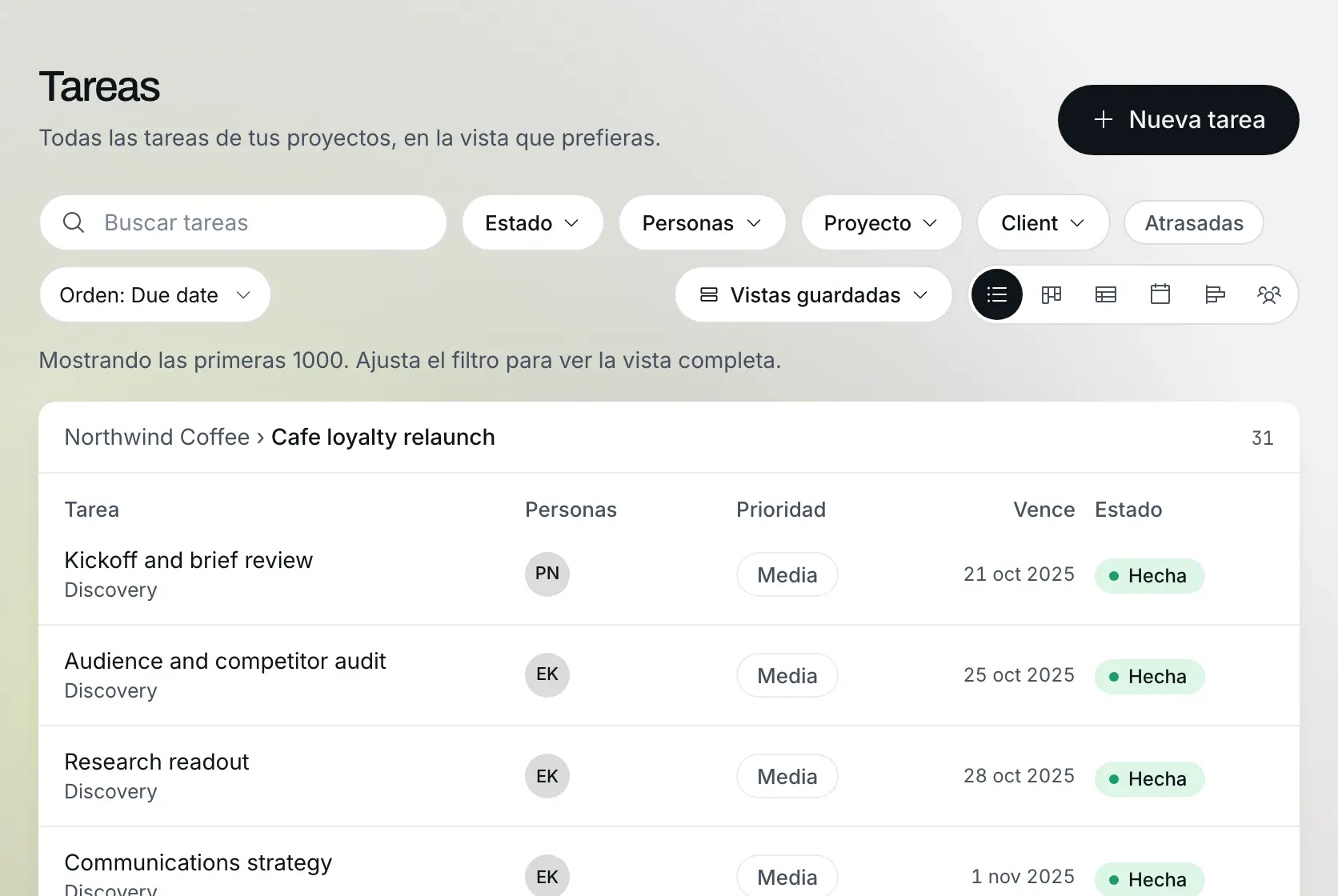Image resolution: width=1338 pixels, height=896 pixels.
Task: Open EK avatar on Communications strategy row
Action: [x=547, y=876]
